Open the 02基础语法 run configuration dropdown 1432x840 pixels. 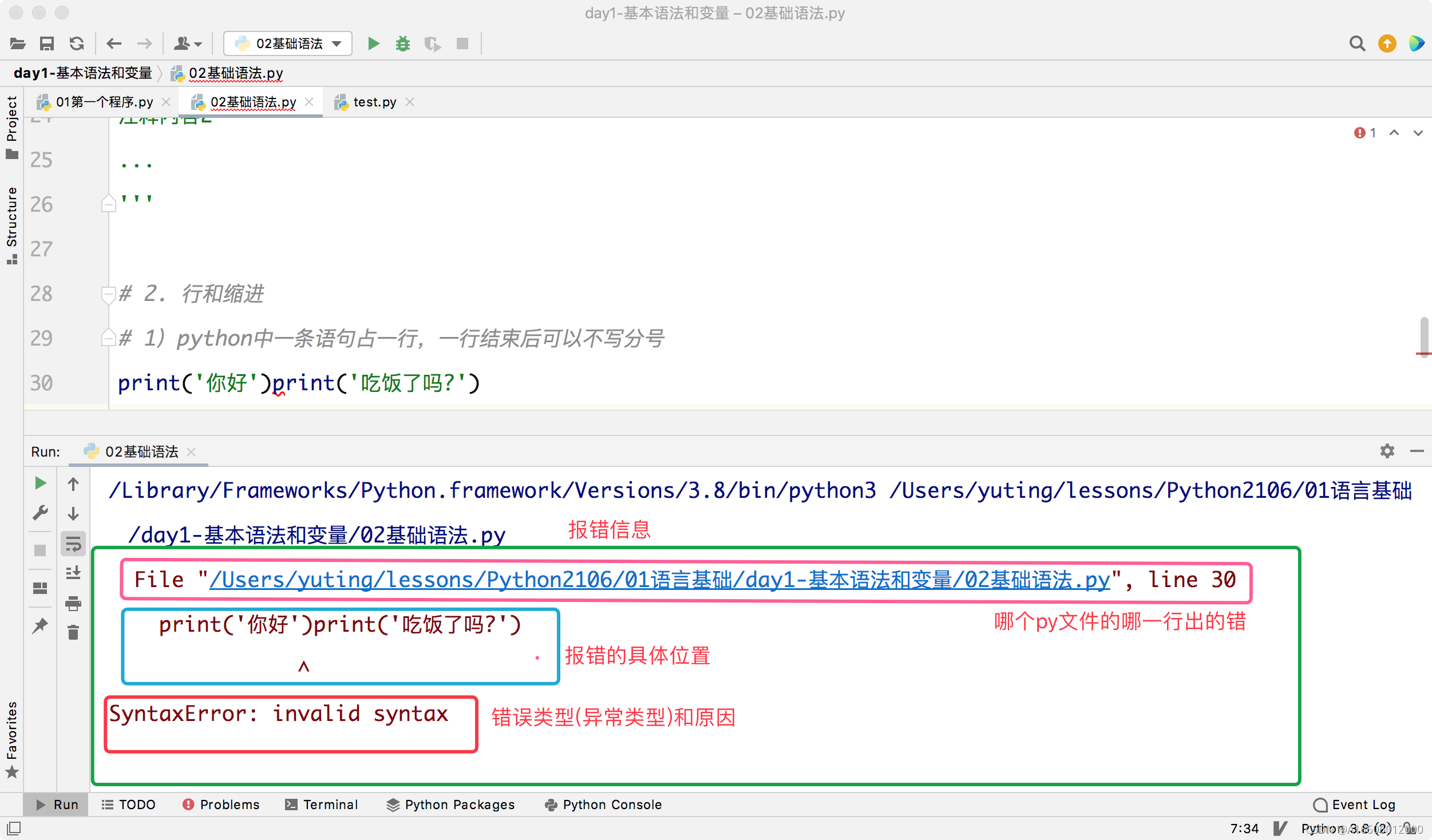(x=288, y=43)
